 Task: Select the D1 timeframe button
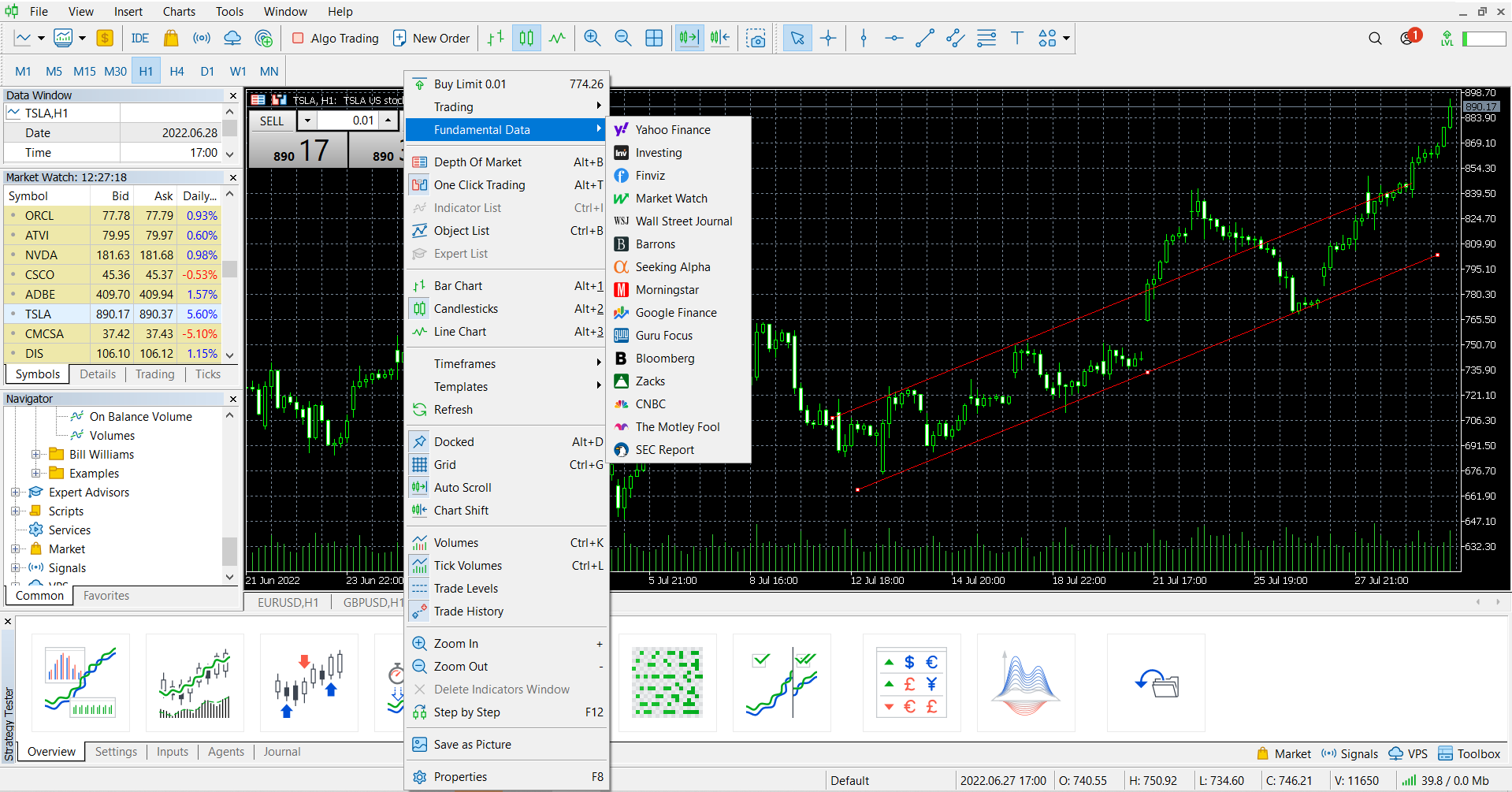click(207, 71)
